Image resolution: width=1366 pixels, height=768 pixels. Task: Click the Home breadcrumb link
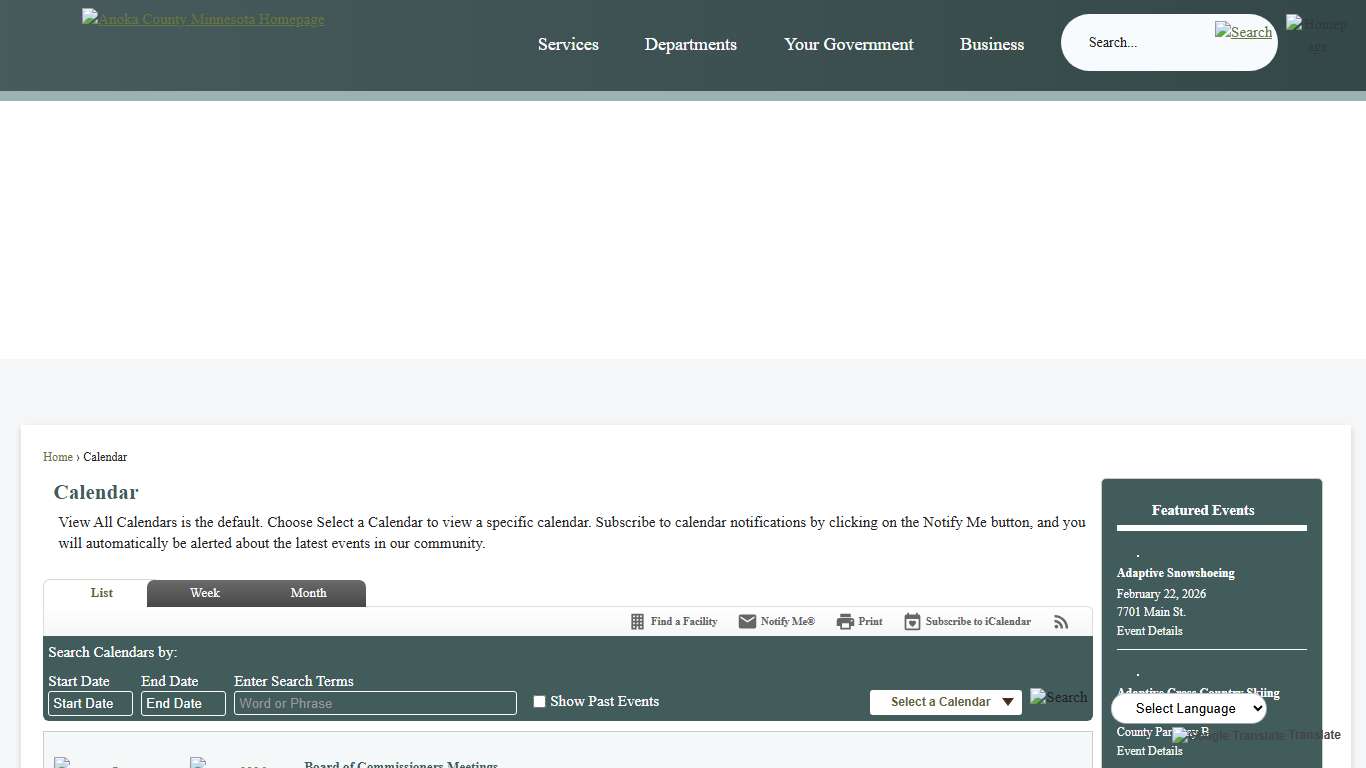point(58,457)
